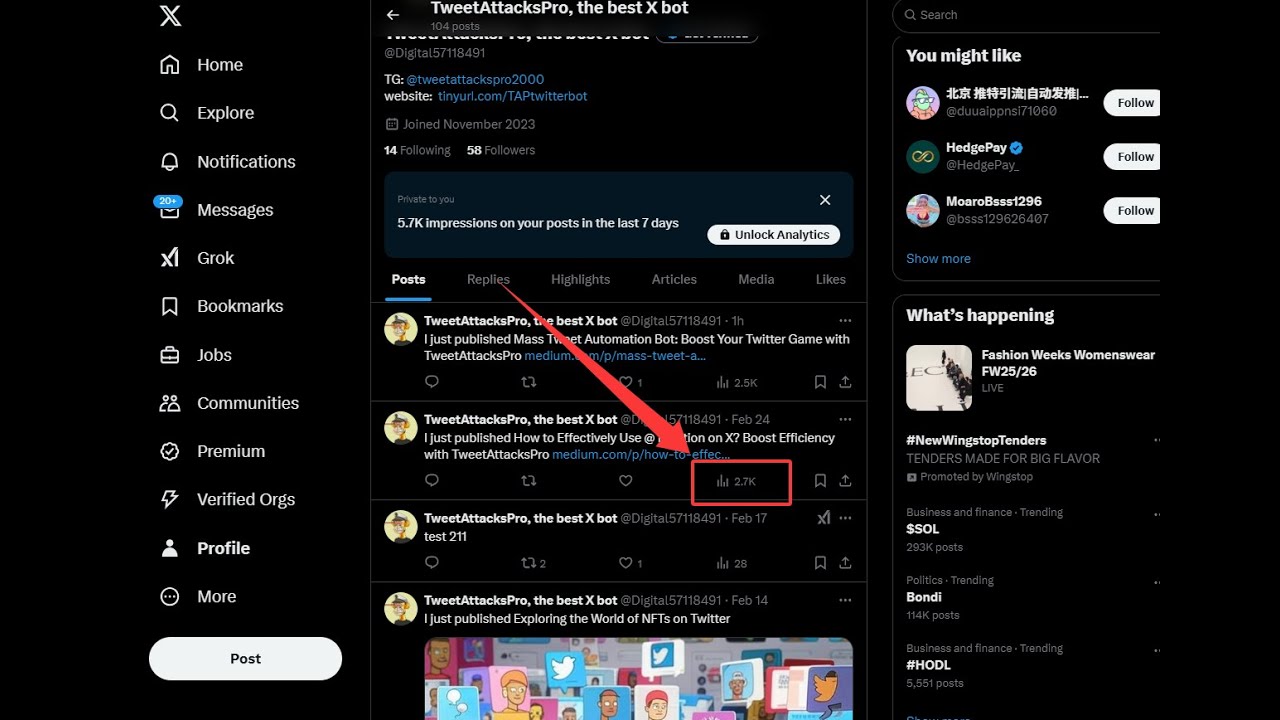1280x720 pixels.
Task: Click the Unlock Analytics button
Action: (774, 235)
